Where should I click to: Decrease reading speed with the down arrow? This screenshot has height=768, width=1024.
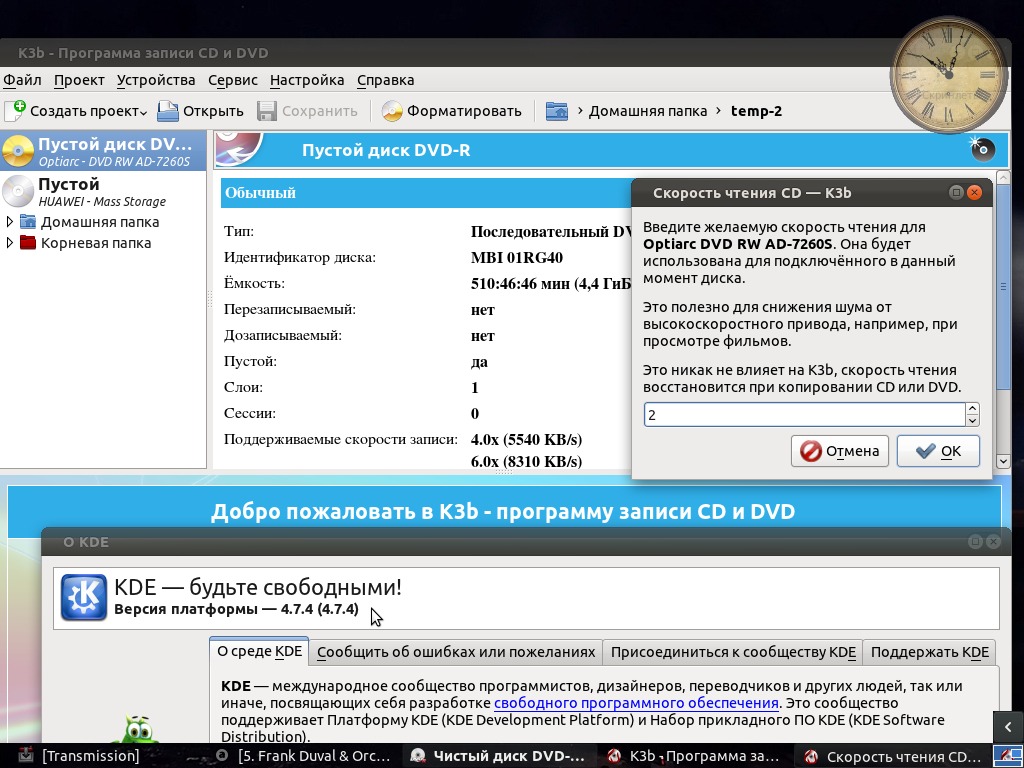pos(972,421)
